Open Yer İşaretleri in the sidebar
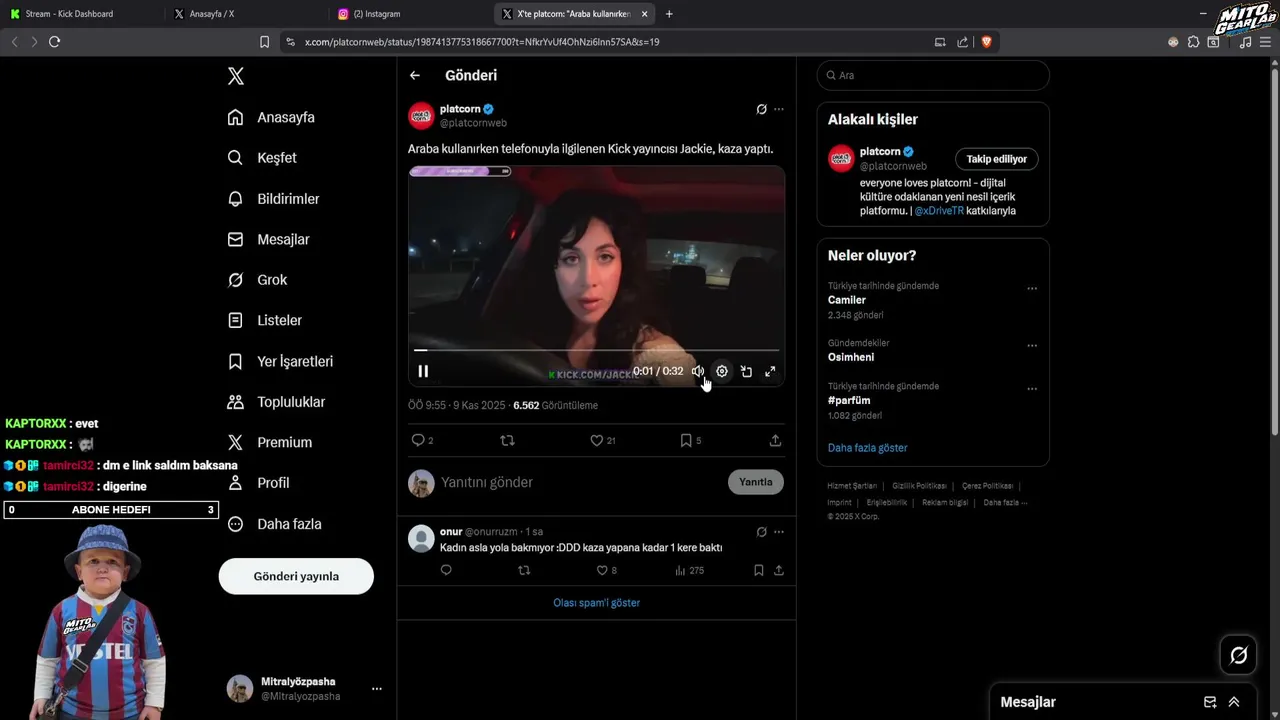 (x=280, y=361)
